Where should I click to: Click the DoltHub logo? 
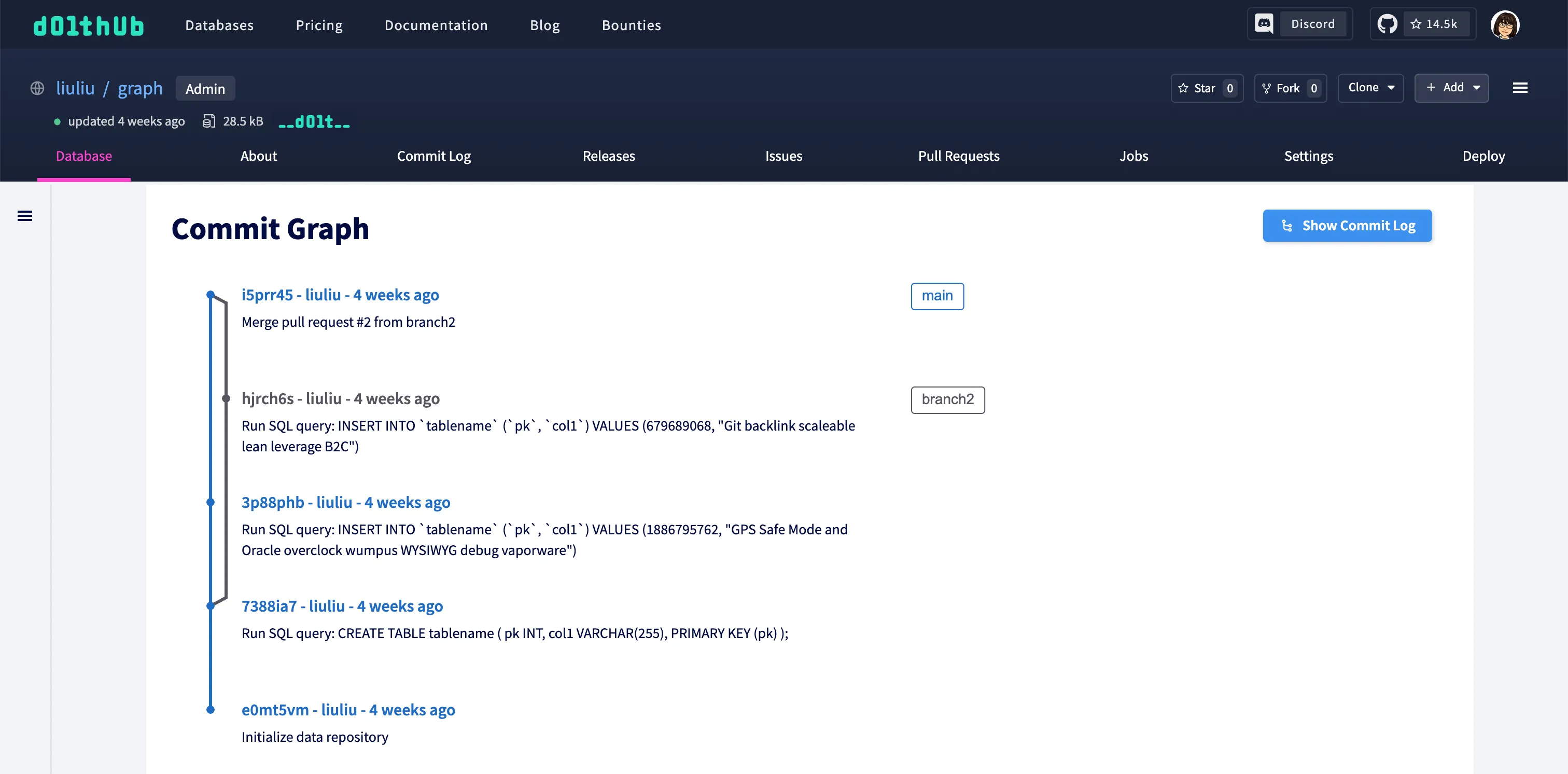(88, 25)
